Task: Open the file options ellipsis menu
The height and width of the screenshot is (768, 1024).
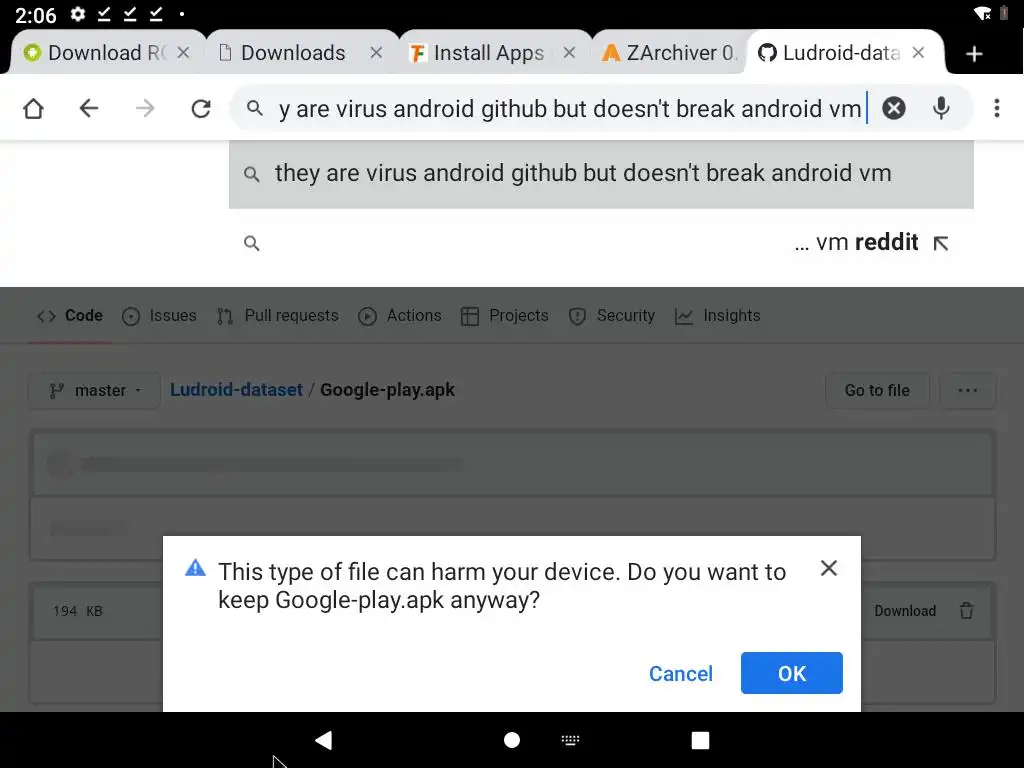Action: click(967, 391)
